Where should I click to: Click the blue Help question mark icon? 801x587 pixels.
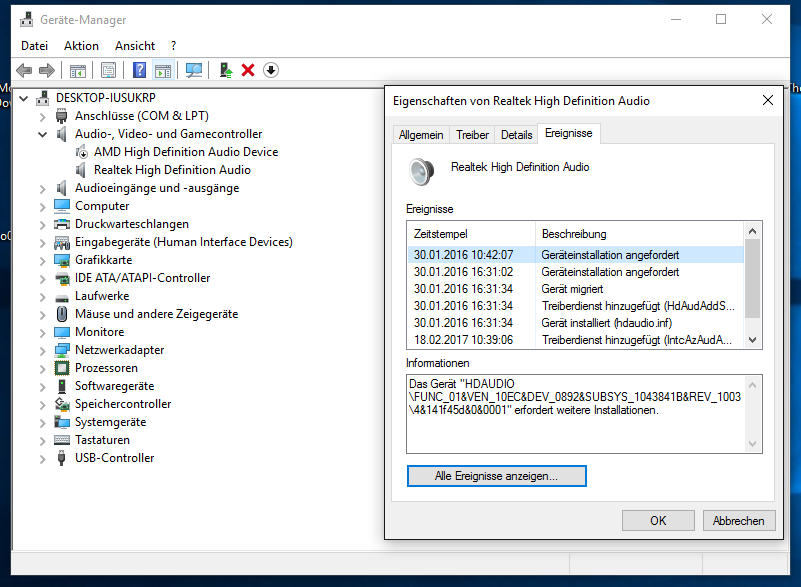(x=139, y=70)
